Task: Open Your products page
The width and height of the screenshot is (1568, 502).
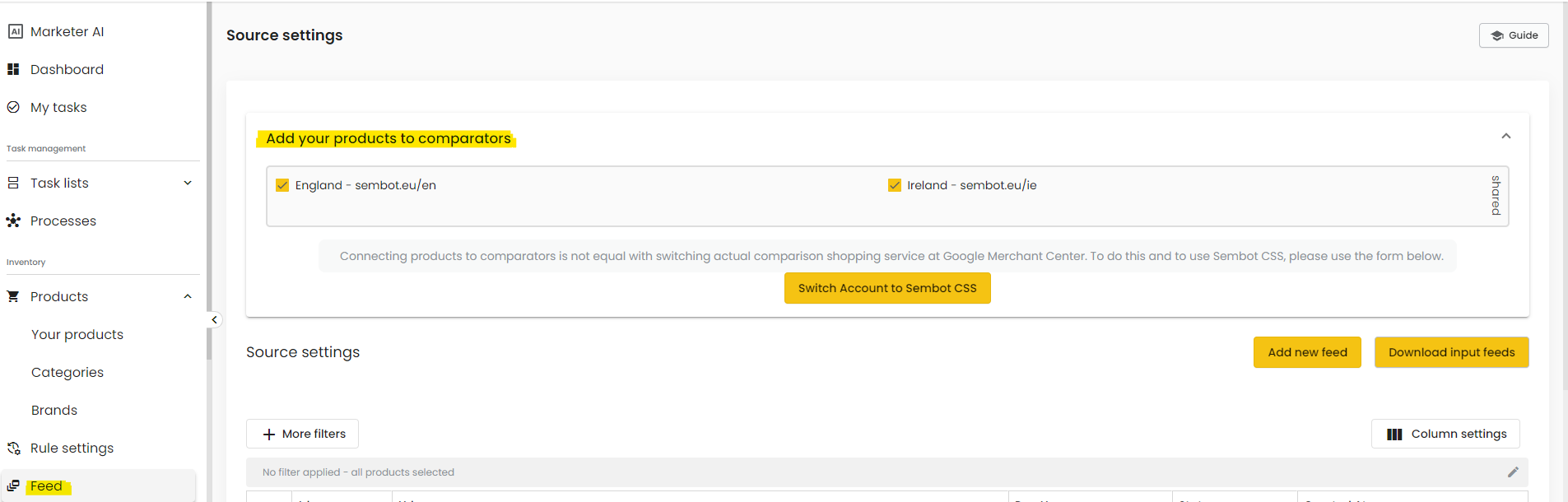Action: (77, 334)
